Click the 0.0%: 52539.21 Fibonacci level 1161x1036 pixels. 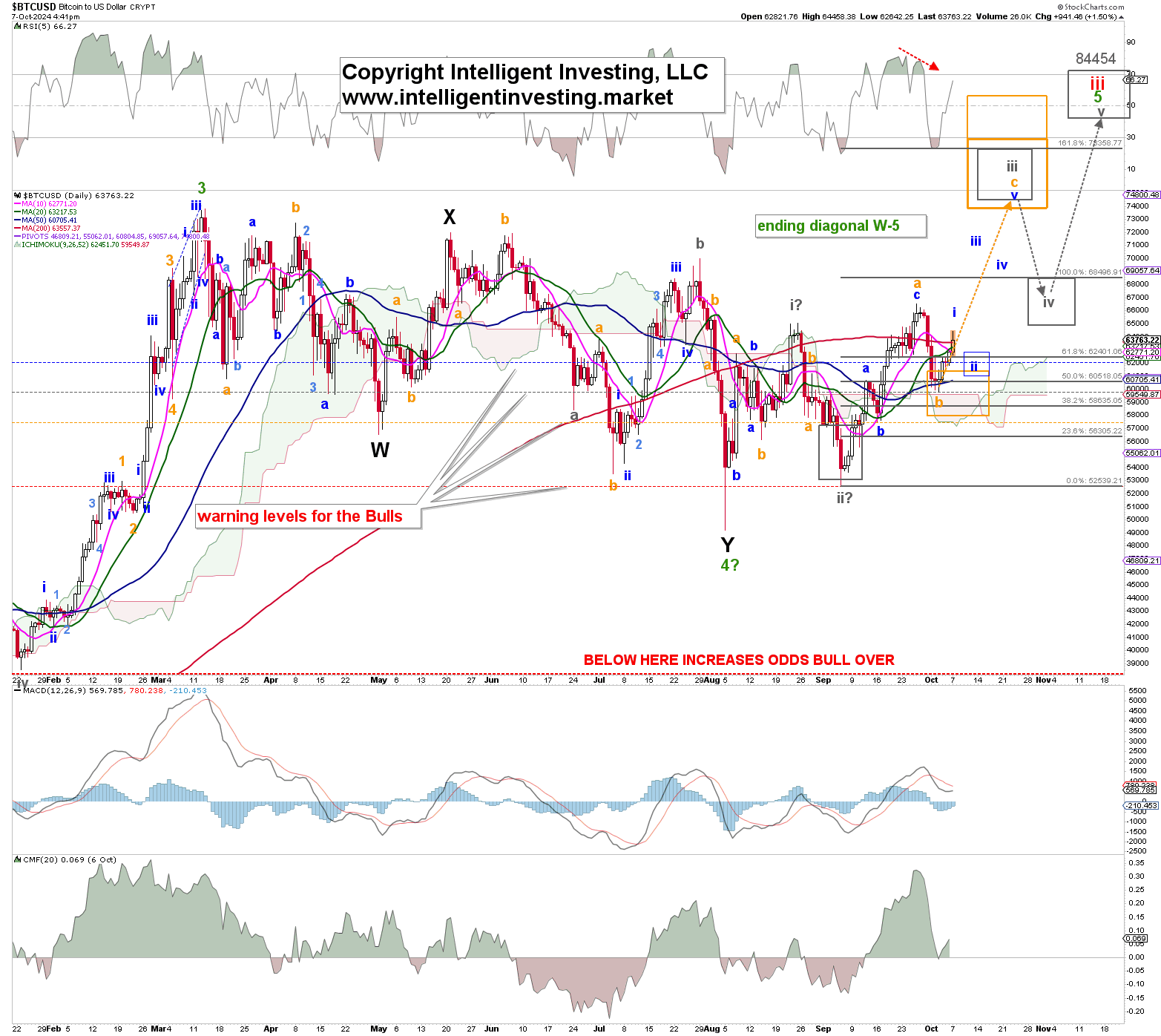click(x=1094, y=481)
